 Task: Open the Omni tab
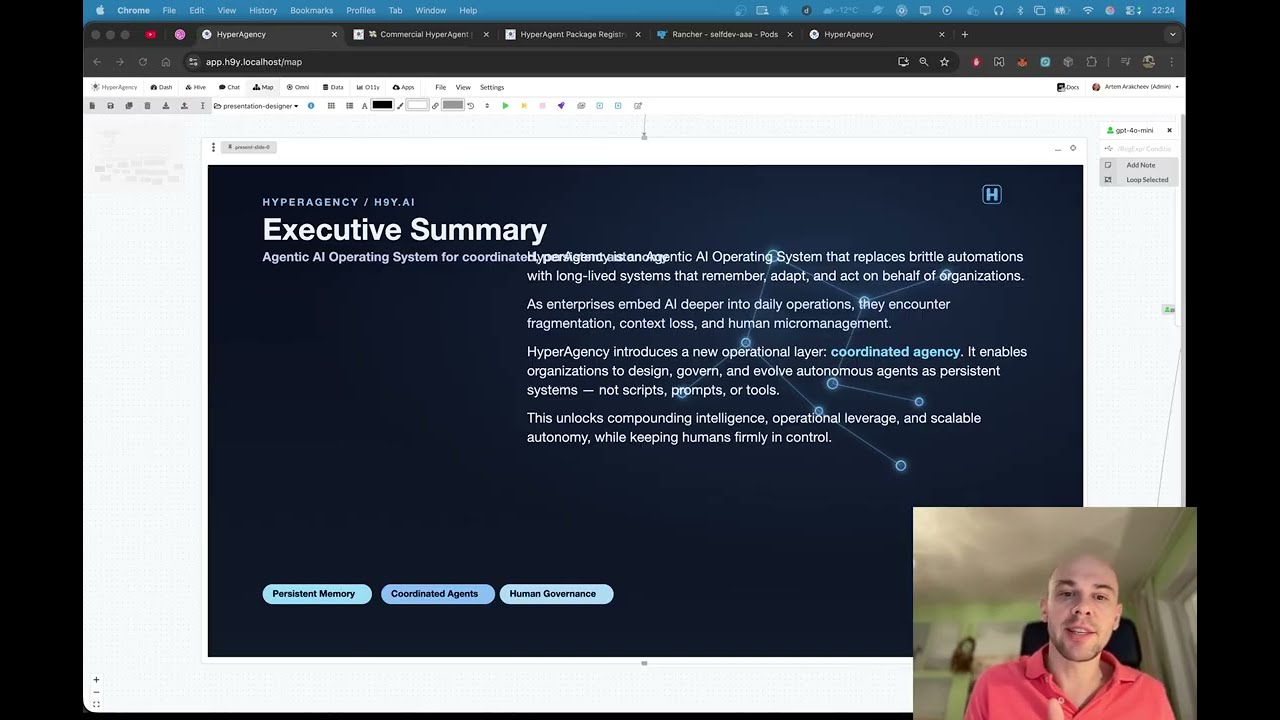[298, 87]
